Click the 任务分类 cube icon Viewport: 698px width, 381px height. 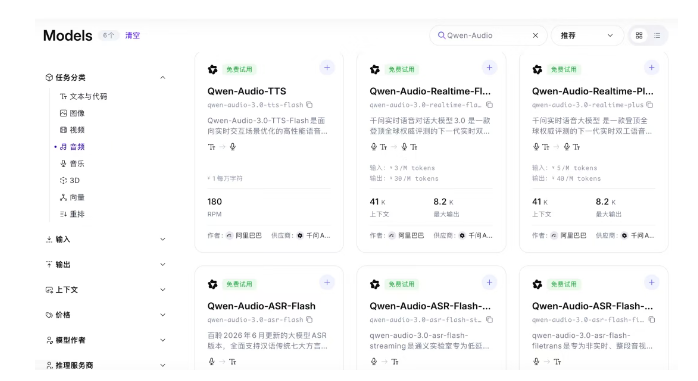pos(49,77)
